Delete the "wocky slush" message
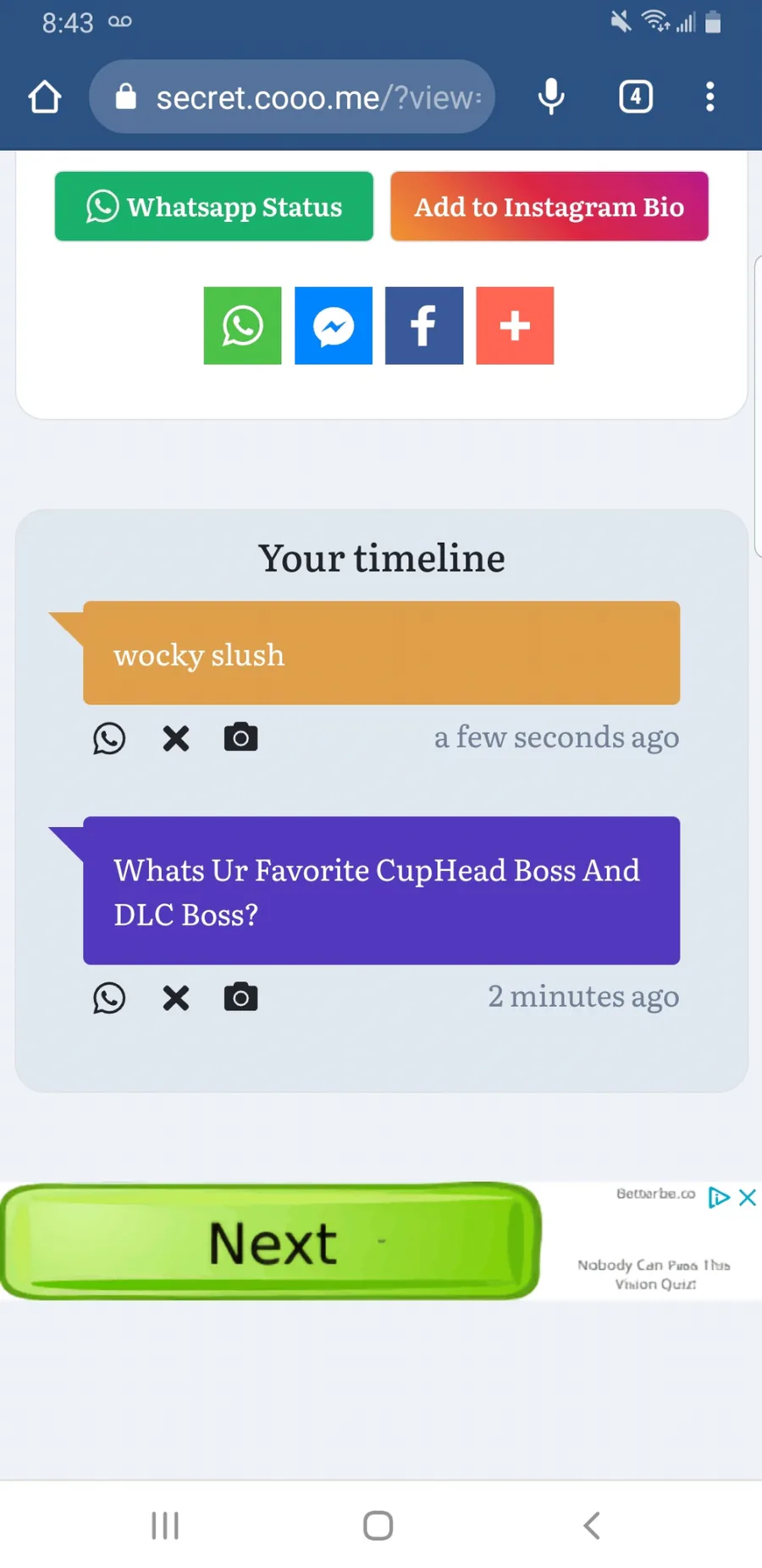The height and width of the screenshot is (1568, 762). tap(176, 738)
